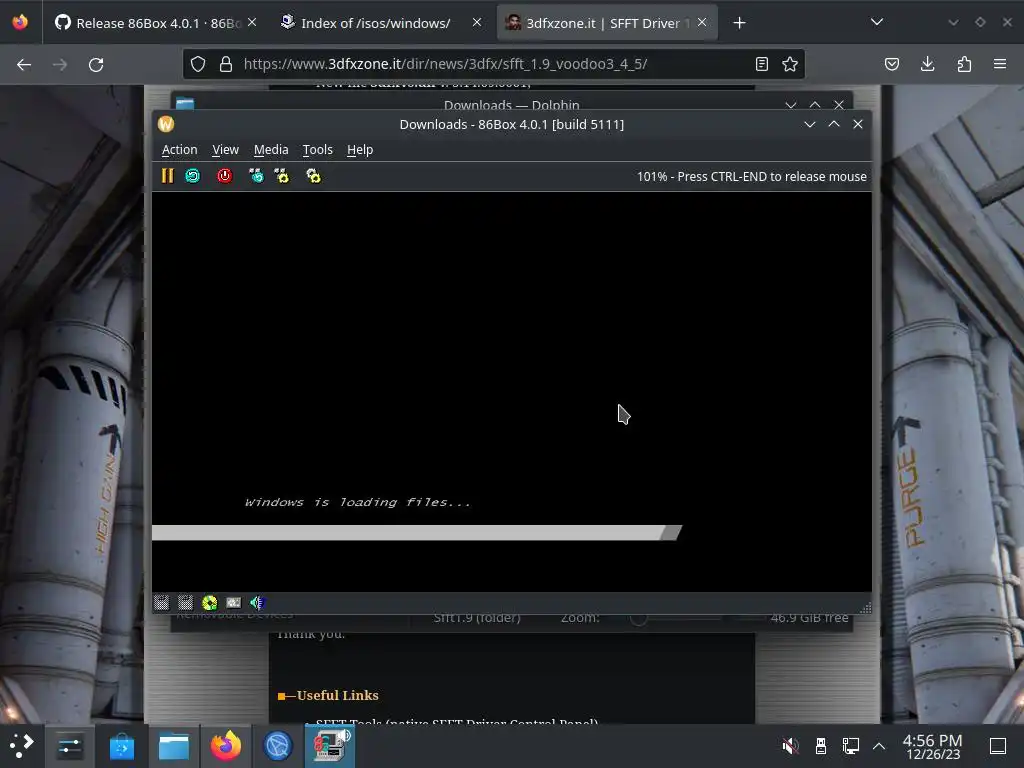Click the CD-ROM drive status icon
This screenshot has height=768, width=1024.
[210, 602]
